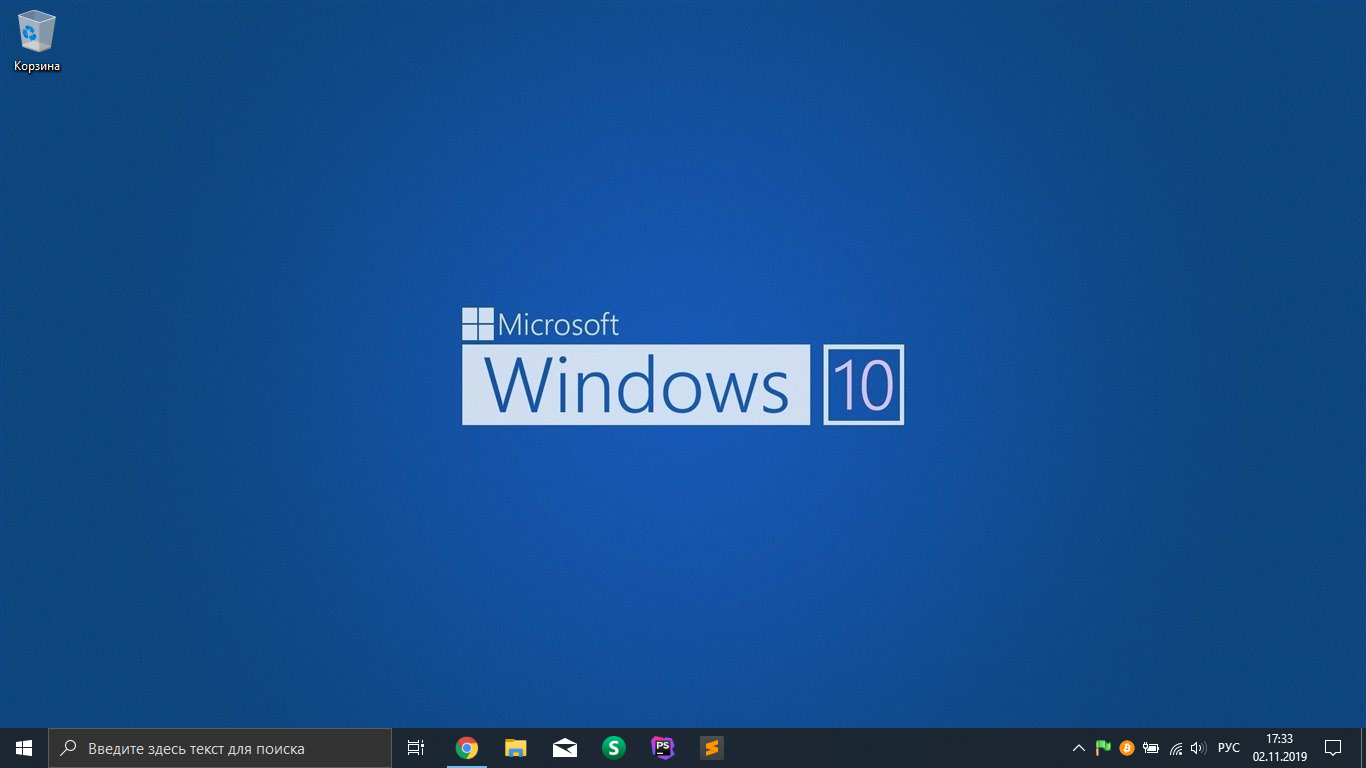Click the green flag tray icon
The image size is (1366, 768).
(x=1103, y=748)
